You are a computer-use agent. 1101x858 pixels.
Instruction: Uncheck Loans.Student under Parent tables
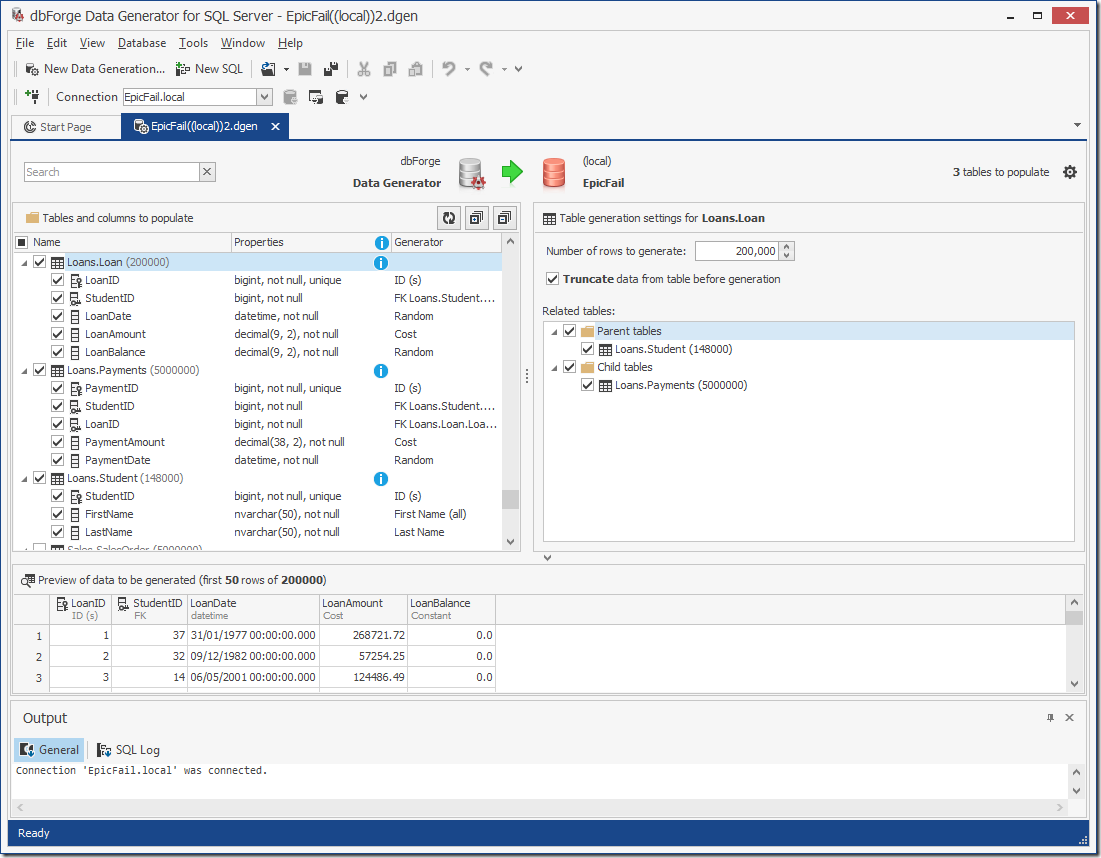[588, 349]
